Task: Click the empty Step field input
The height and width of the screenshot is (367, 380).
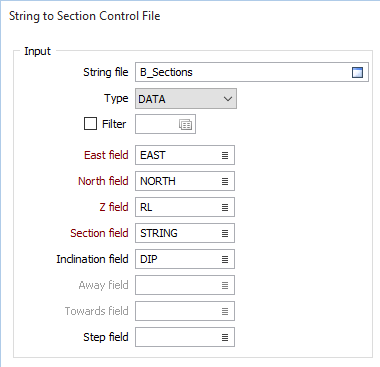Action: coord(185,337)
